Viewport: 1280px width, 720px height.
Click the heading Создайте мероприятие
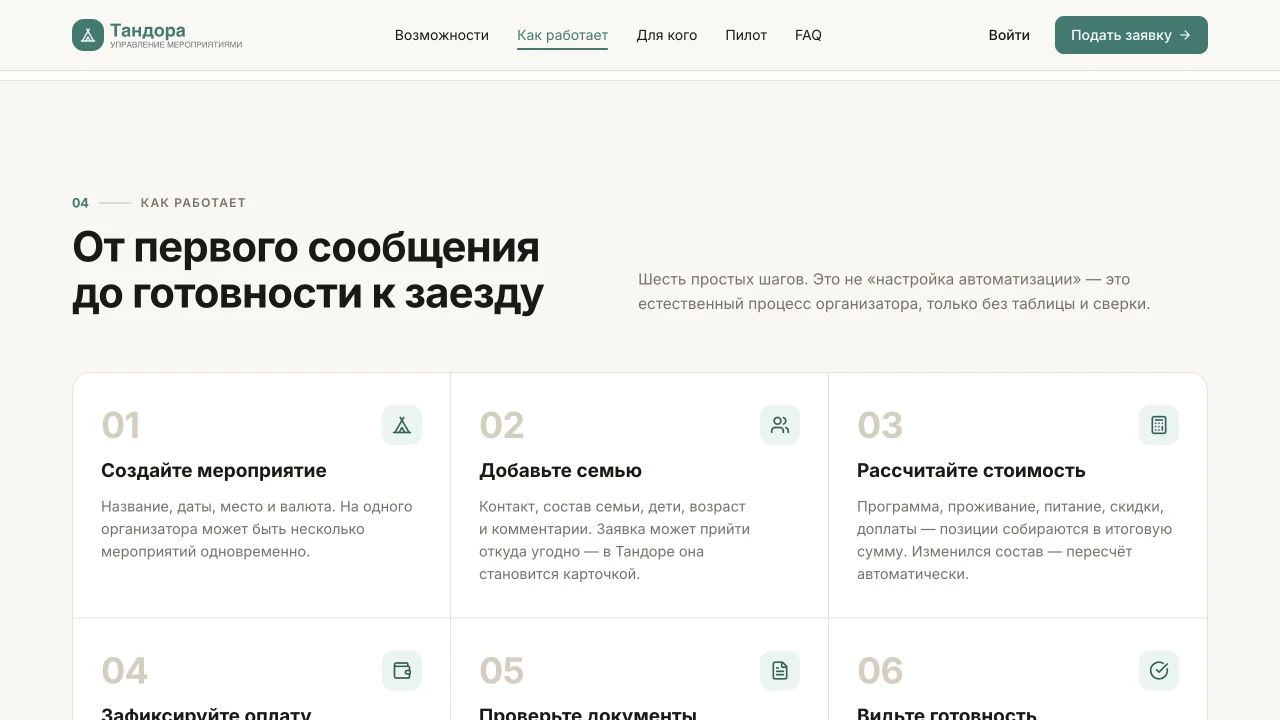214,471
